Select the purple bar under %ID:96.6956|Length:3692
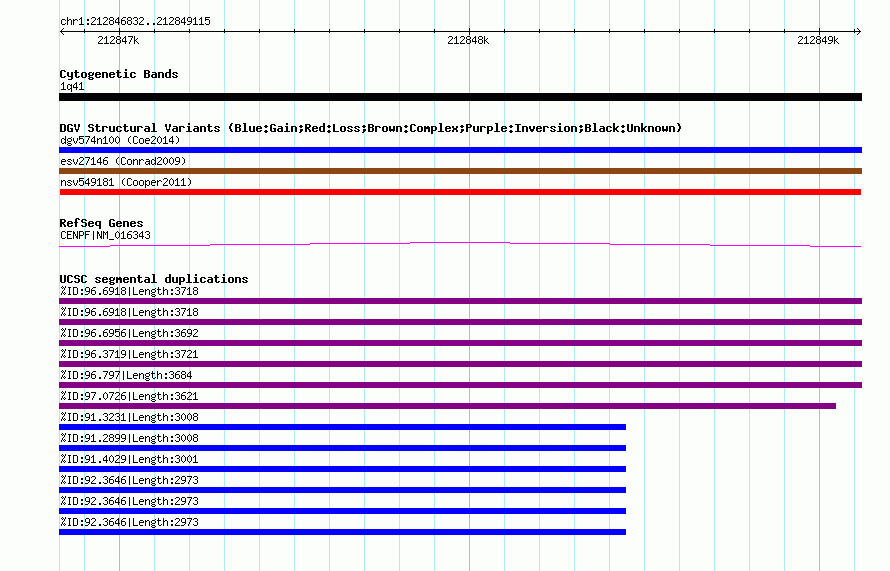Viewport: 890px width, 571px height. point(460,343)
